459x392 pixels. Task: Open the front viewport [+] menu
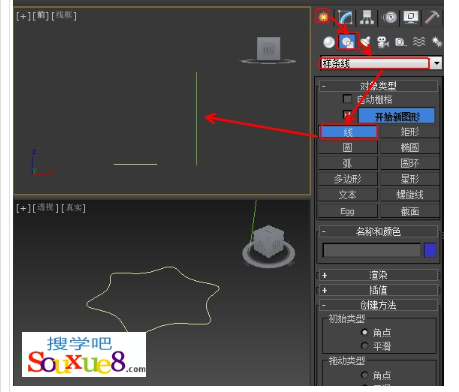click(x=23, y=16)
